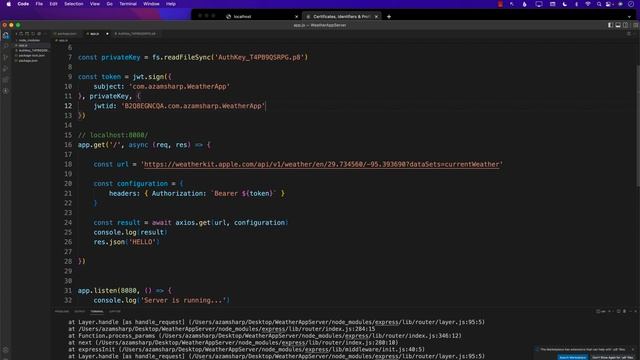
Task: Click Collapse Folders icon in Explorer
Action: coord(39,34)
